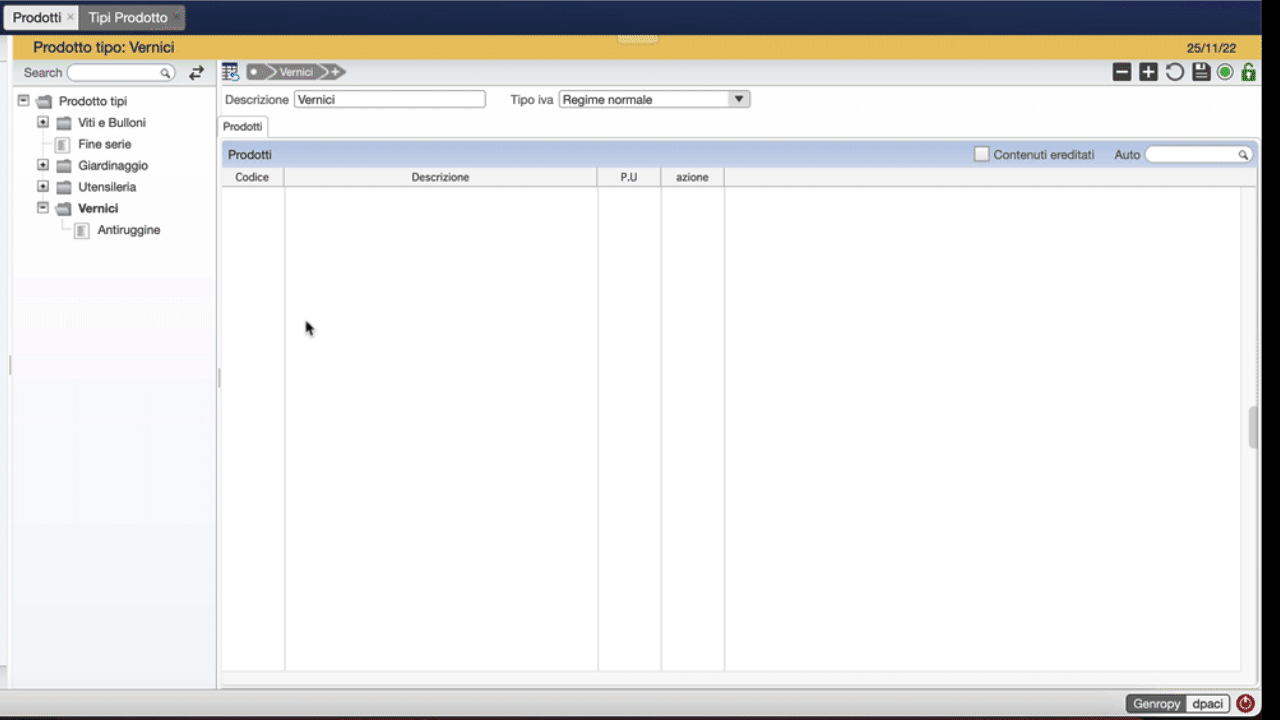Click the dpaci user button
This screenshot has height=720, width=1280.
pos(1208,704)
